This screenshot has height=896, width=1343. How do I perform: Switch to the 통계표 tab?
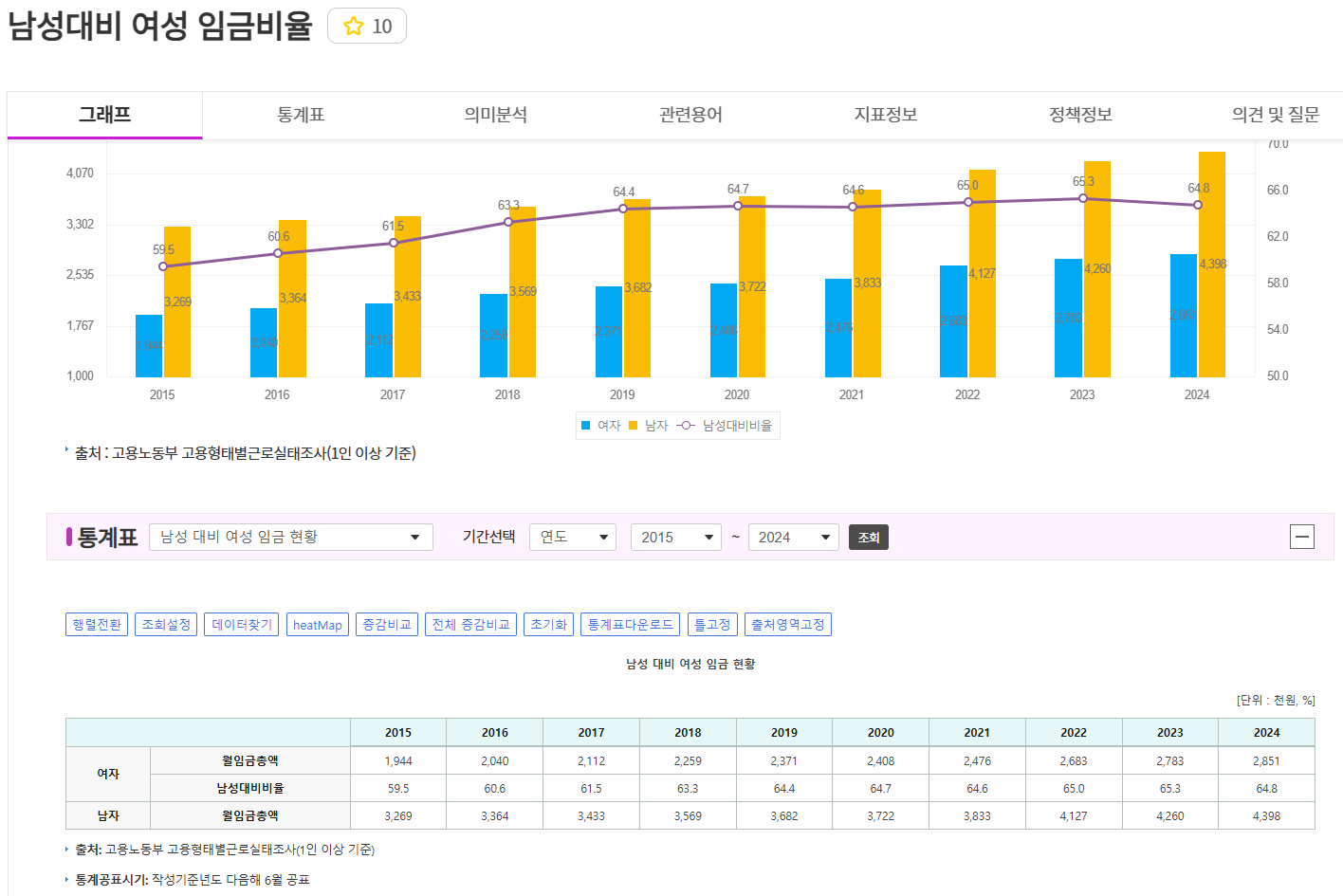coord(301,115)
